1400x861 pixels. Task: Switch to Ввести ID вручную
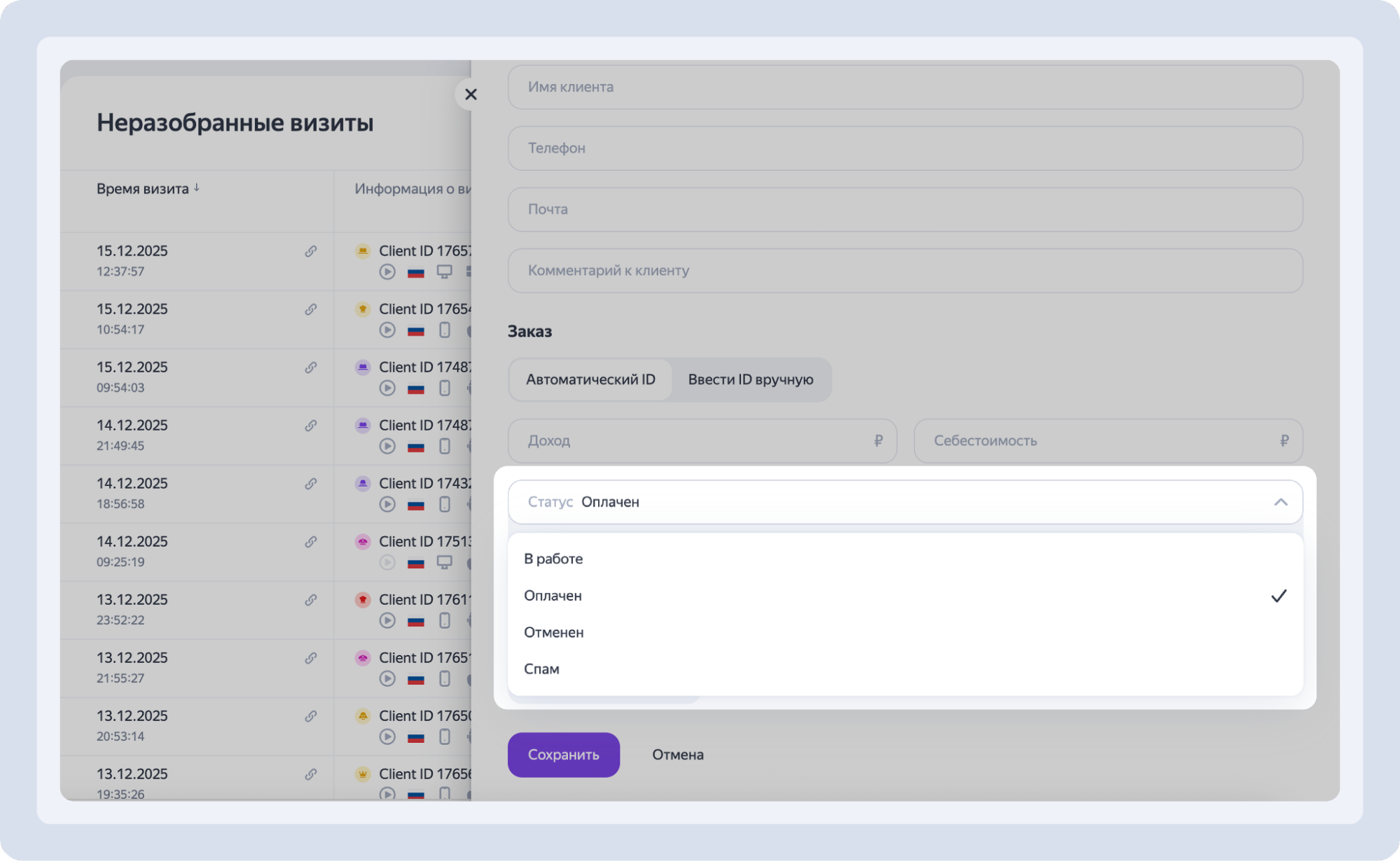pyautogui.click(x=750, y=379)
